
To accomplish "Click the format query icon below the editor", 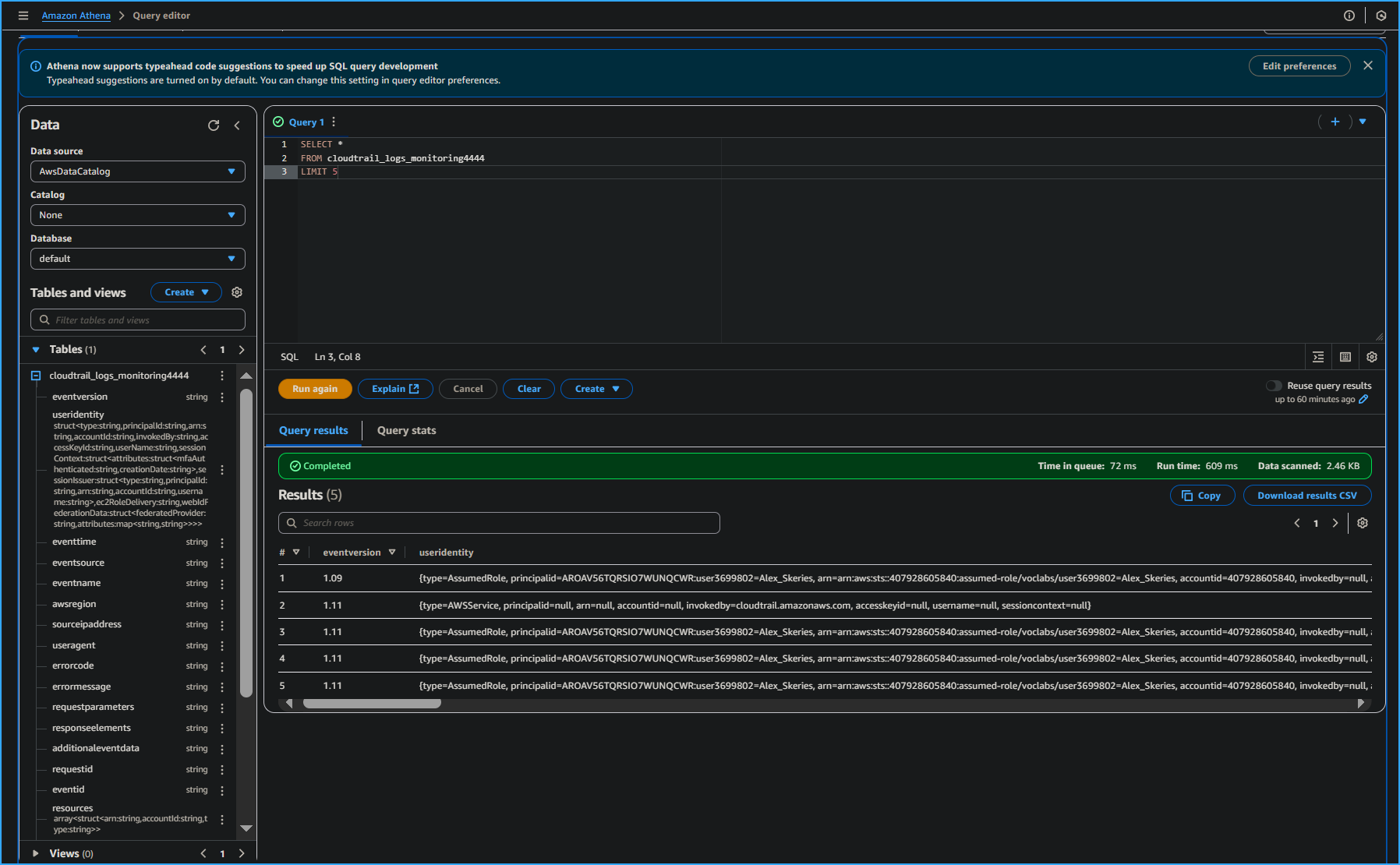I will [1318, 356].
